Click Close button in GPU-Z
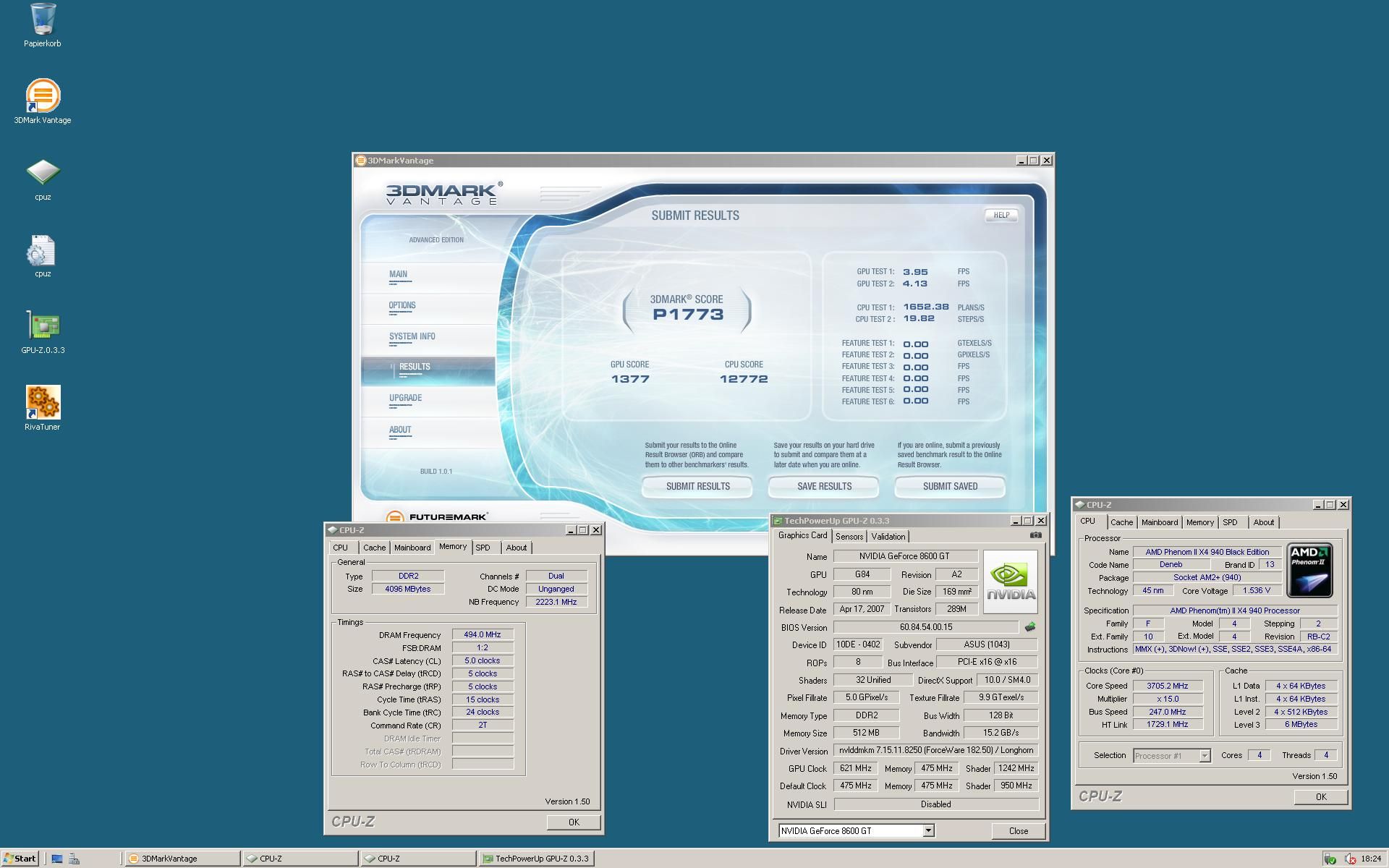1389x868 pixels. (1019, 831)
